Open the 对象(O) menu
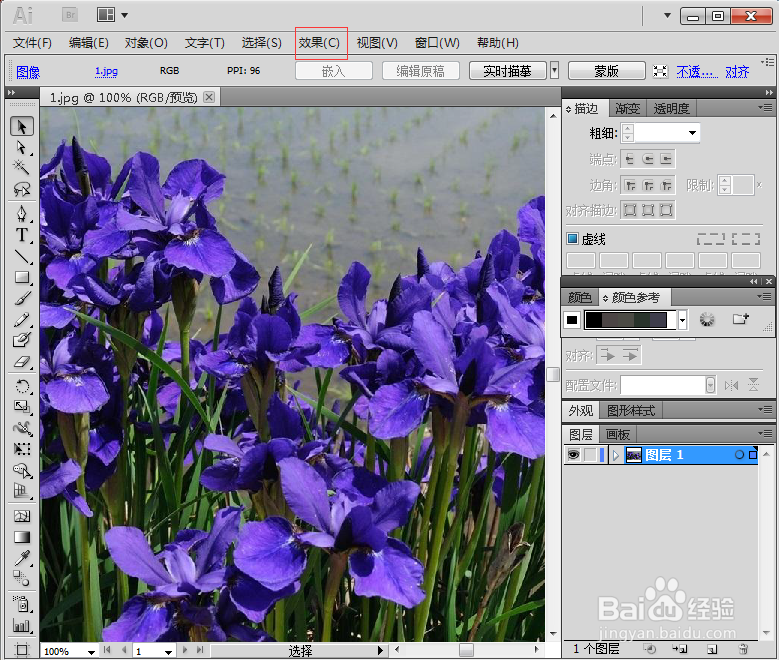The image size is (779, 660). [x=146, y=43]
